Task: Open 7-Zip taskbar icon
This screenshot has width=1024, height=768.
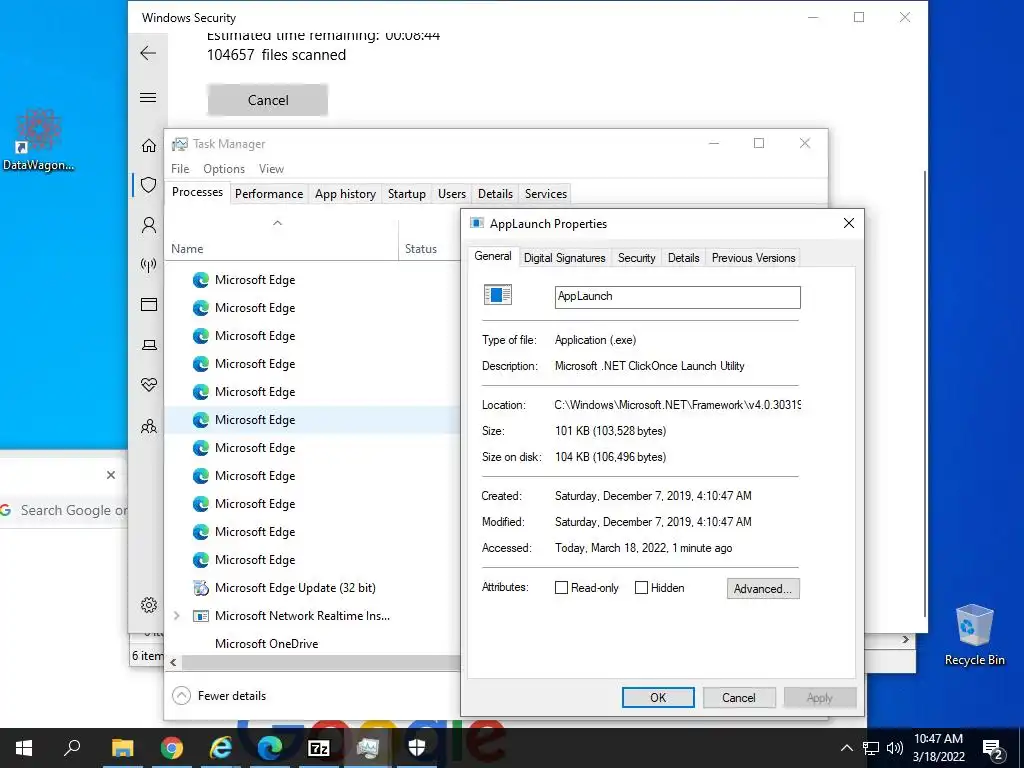Action: pyautogui.click(x=319, y=748)
